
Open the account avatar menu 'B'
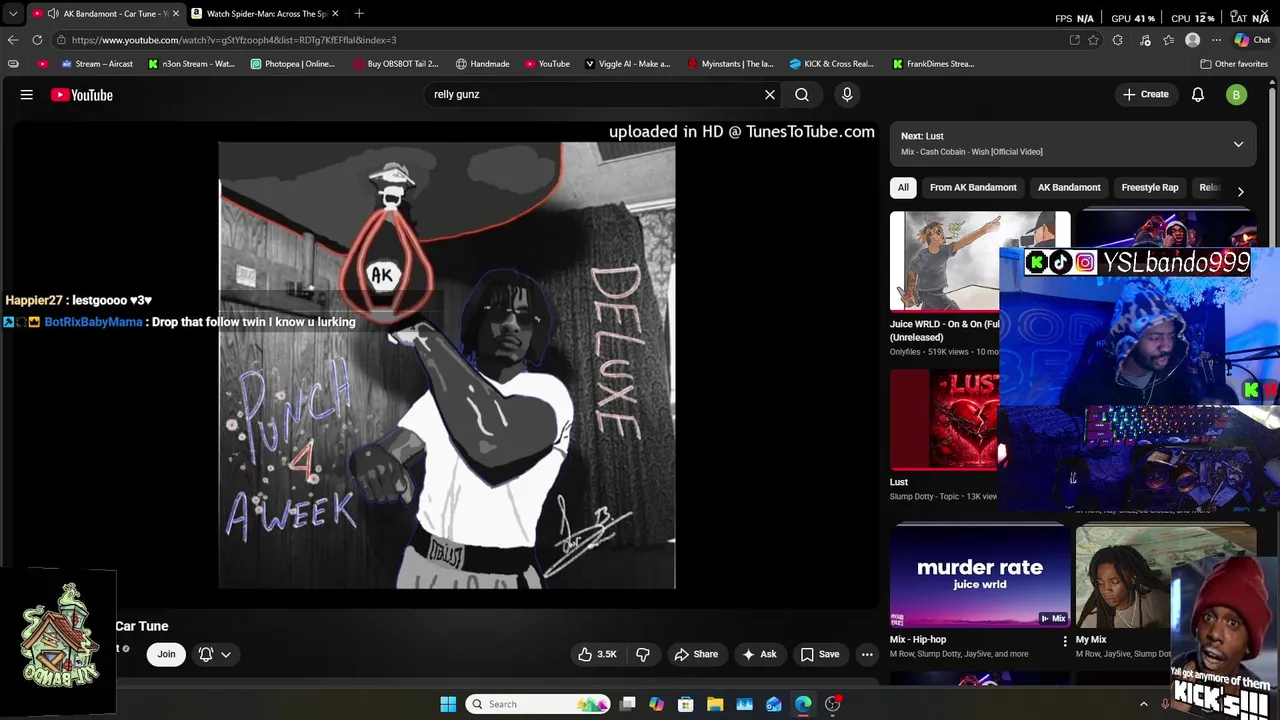click(1236, 95)
